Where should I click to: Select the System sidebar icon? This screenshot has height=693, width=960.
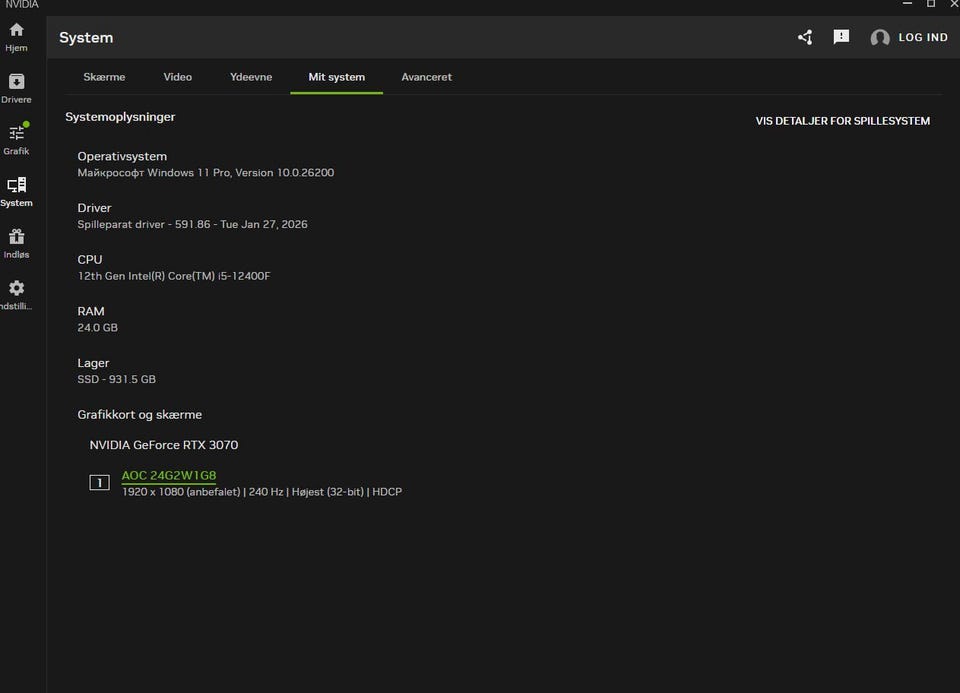click(17, 192)
